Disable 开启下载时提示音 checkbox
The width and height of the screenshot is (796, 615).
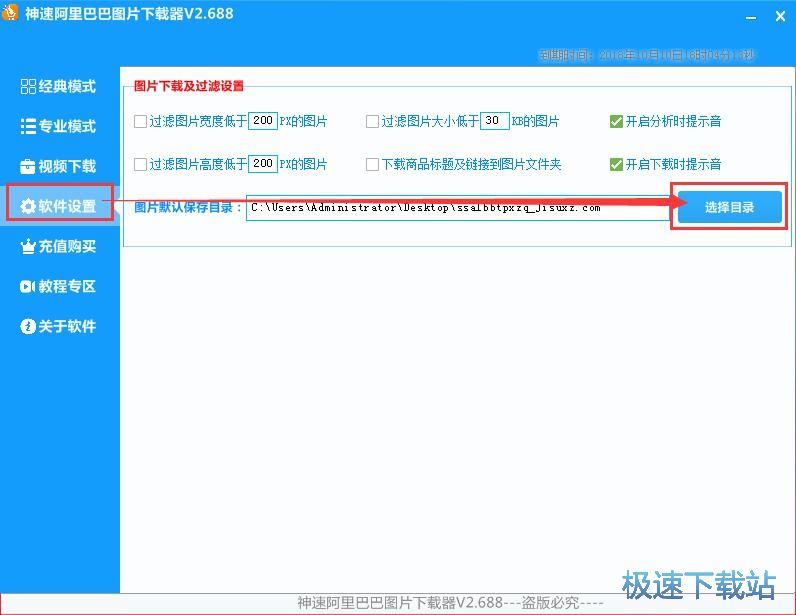[616, 165]
